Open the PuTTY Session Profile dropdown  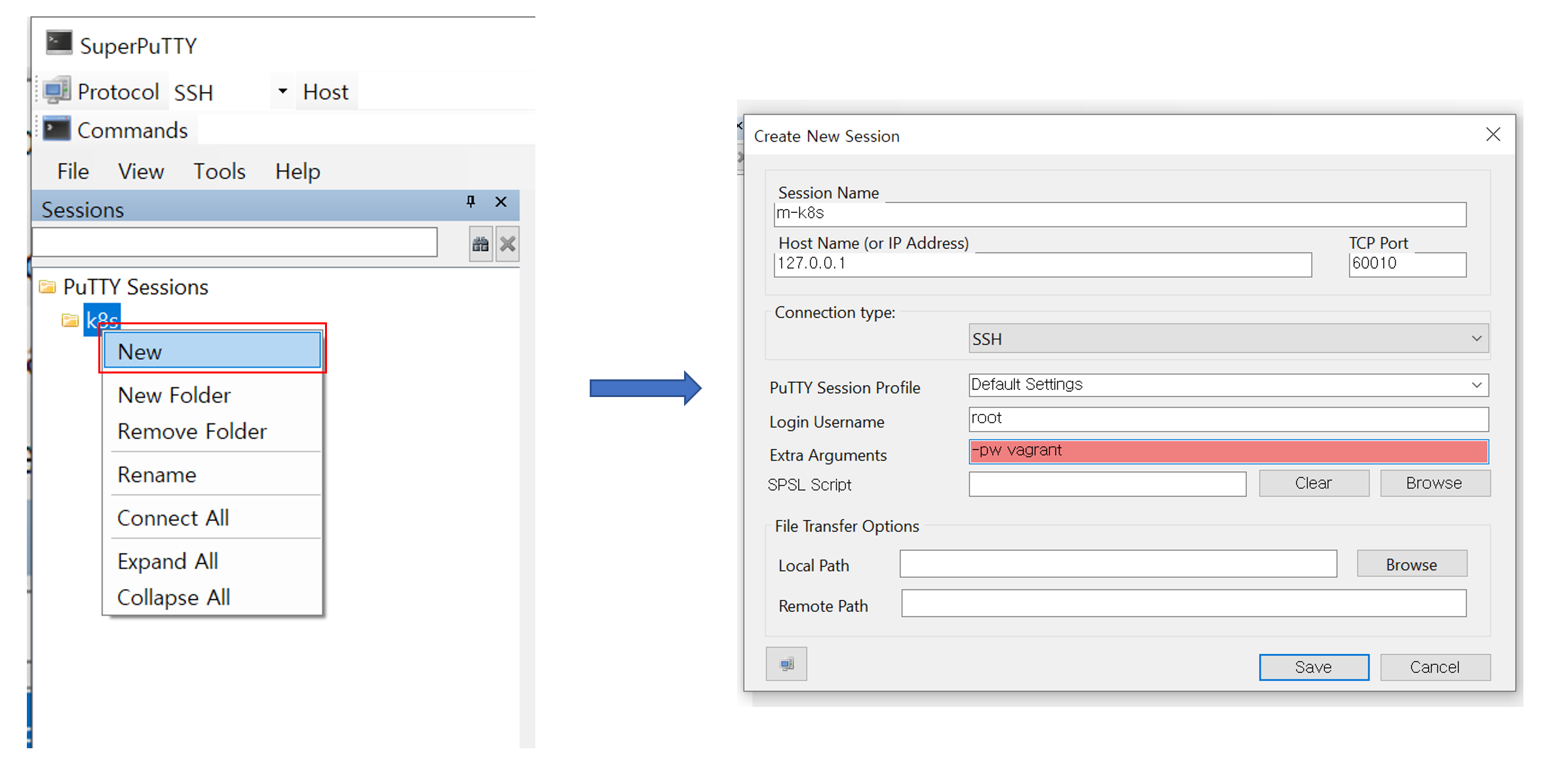click(x=1476, y=385)
